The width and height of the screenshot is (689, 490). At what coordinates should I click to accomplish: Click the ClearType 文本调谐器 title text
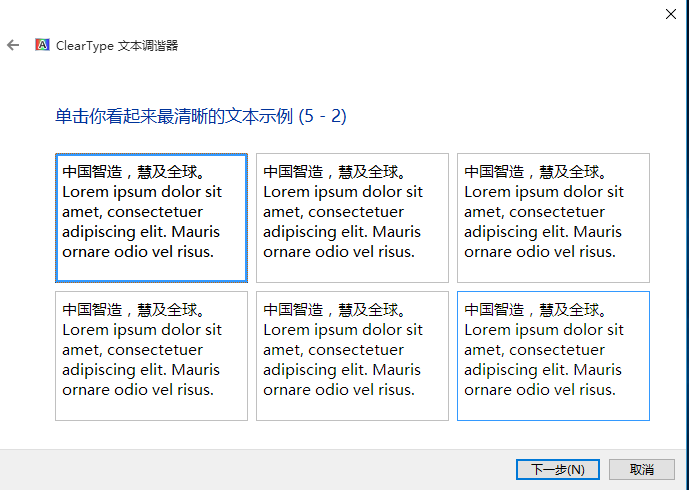pyautogui.click(x=117, y=45)
